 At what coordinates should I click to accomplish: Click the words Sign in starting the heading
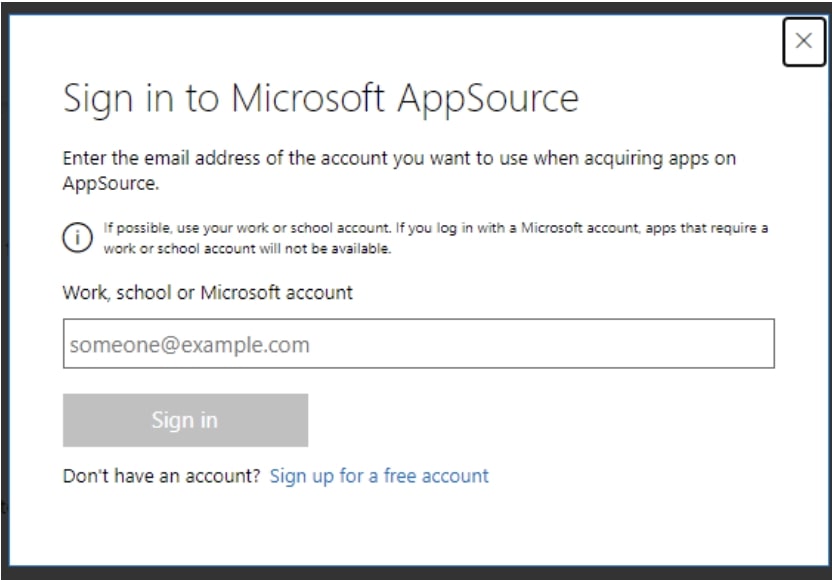pyautogui.click(x=120, y=98)
